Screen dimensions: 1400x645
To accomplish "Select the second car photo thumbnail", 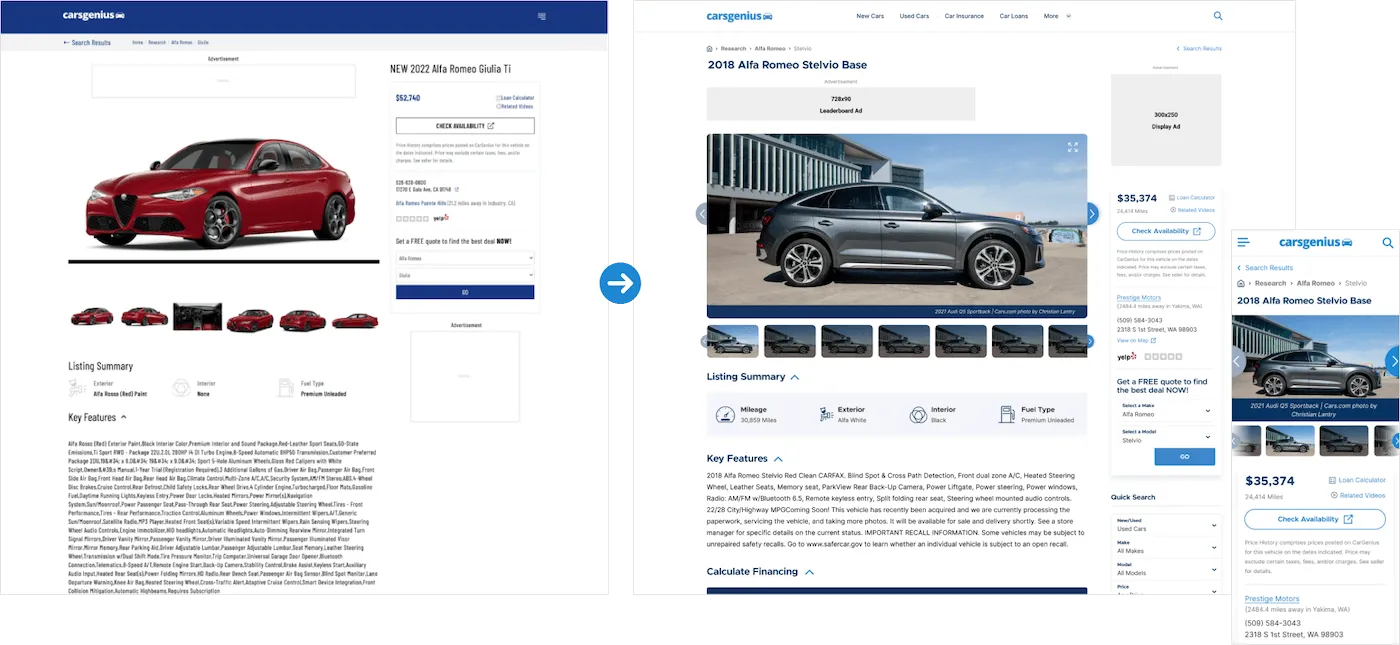I will pyautogui.click(x=790, y=341).
